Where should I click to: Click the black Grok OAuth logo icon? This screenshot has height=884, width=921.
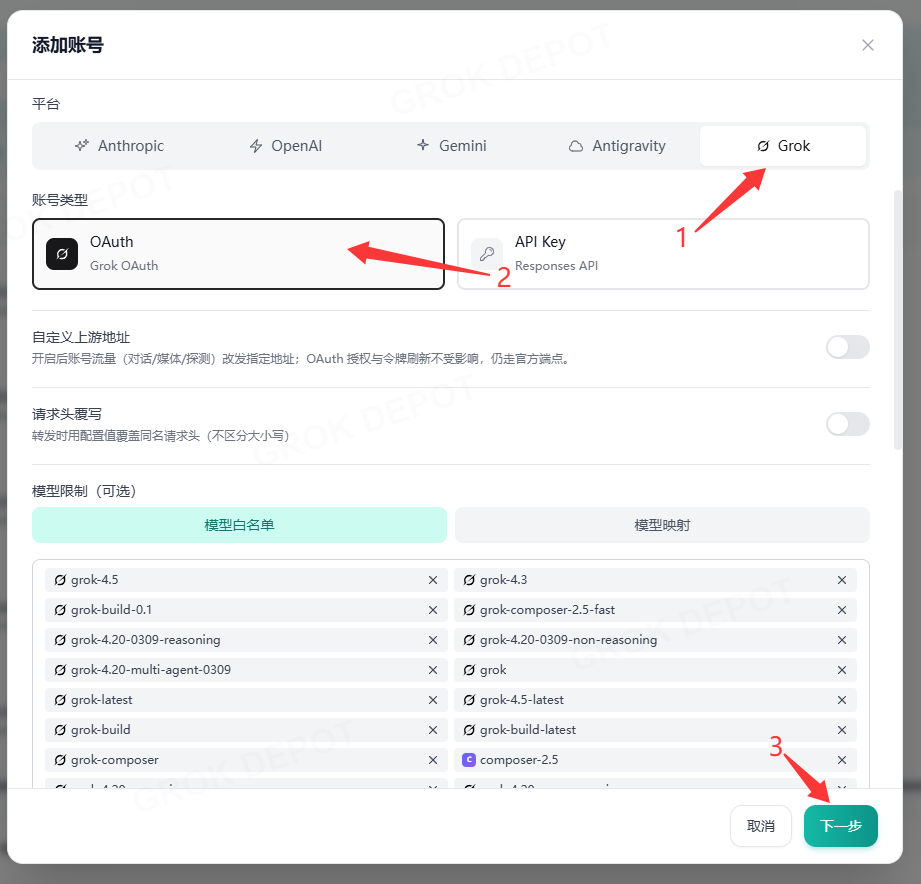pyautogui.click(x=62, y=254)
